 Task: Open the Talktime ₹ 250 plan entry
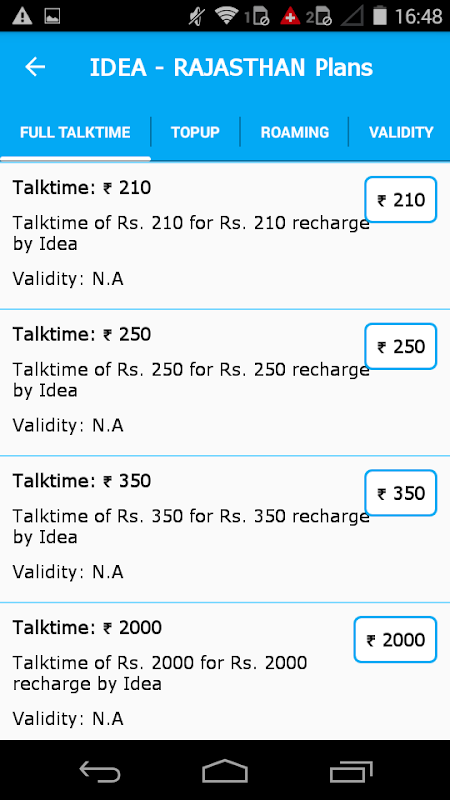[225, 383]
